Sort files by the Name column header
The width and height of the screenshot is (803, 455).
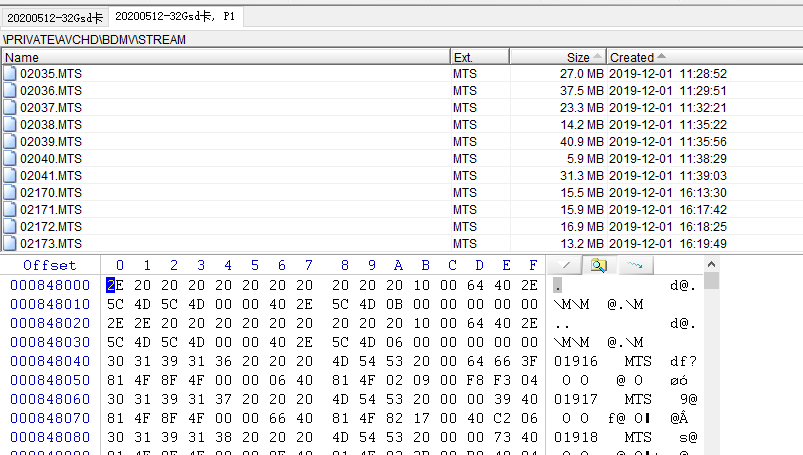point(225,57)
